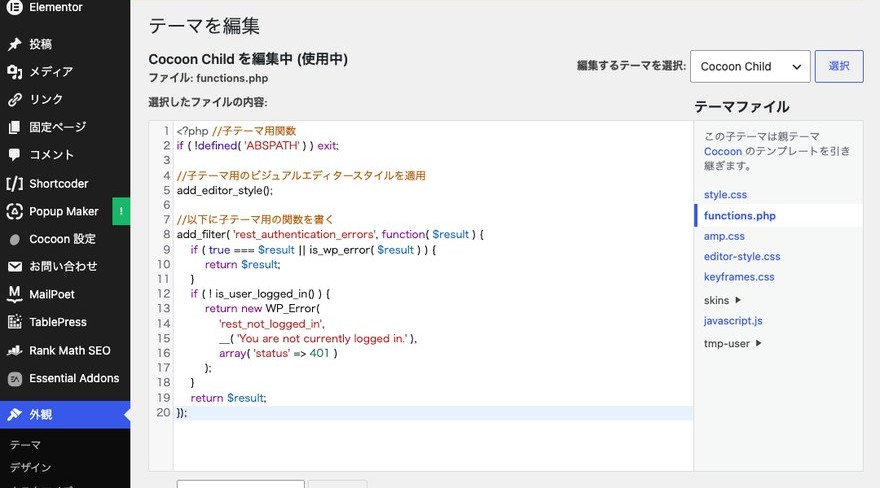Click the Shortcoder bracket icon
Screen dimensions: 880x488
tap(15, 183)
